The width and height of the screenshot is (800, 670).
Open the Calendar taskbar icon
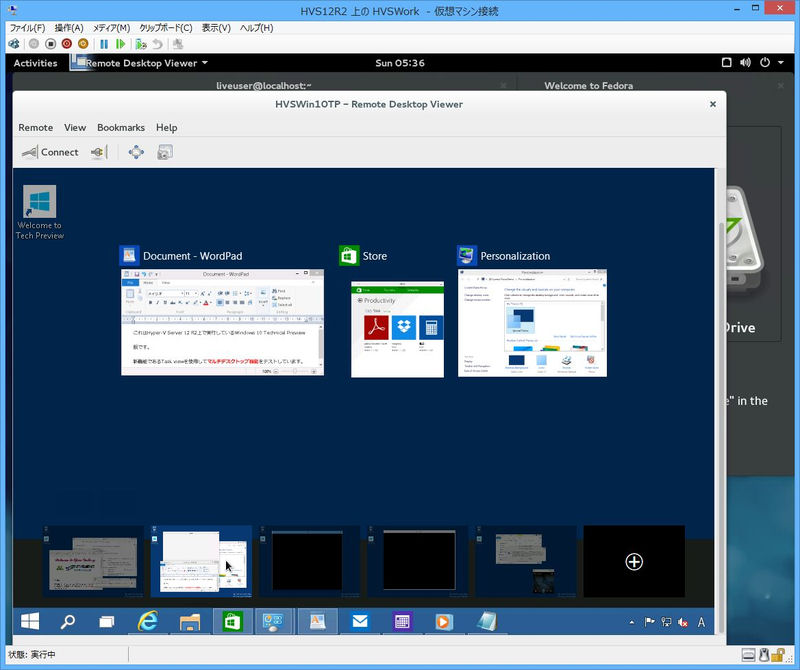click(402, 622)
